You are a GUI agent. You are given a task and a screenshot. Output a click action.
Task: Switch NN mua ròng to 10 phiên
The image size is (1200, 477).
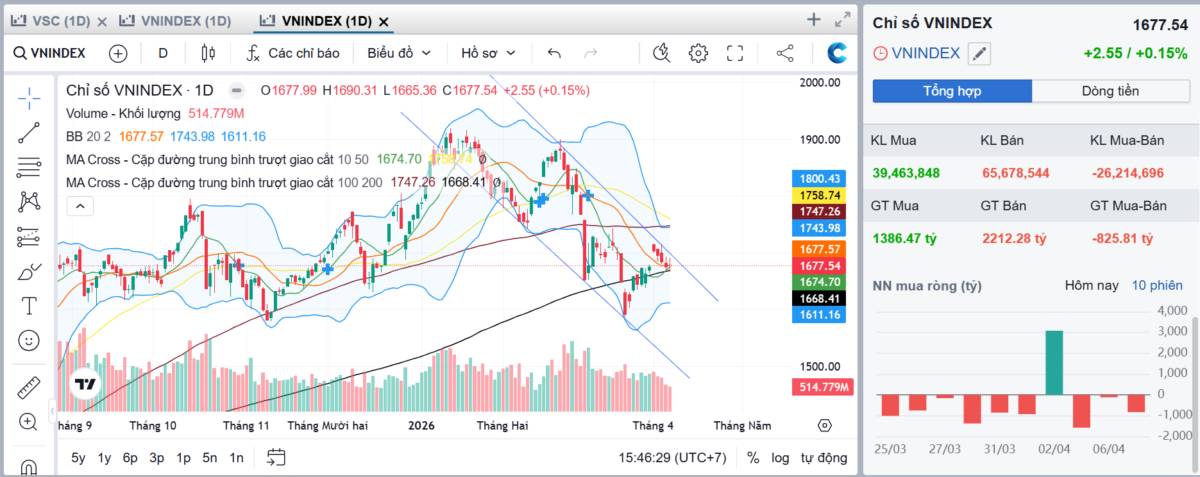(x=1156, y=285)
